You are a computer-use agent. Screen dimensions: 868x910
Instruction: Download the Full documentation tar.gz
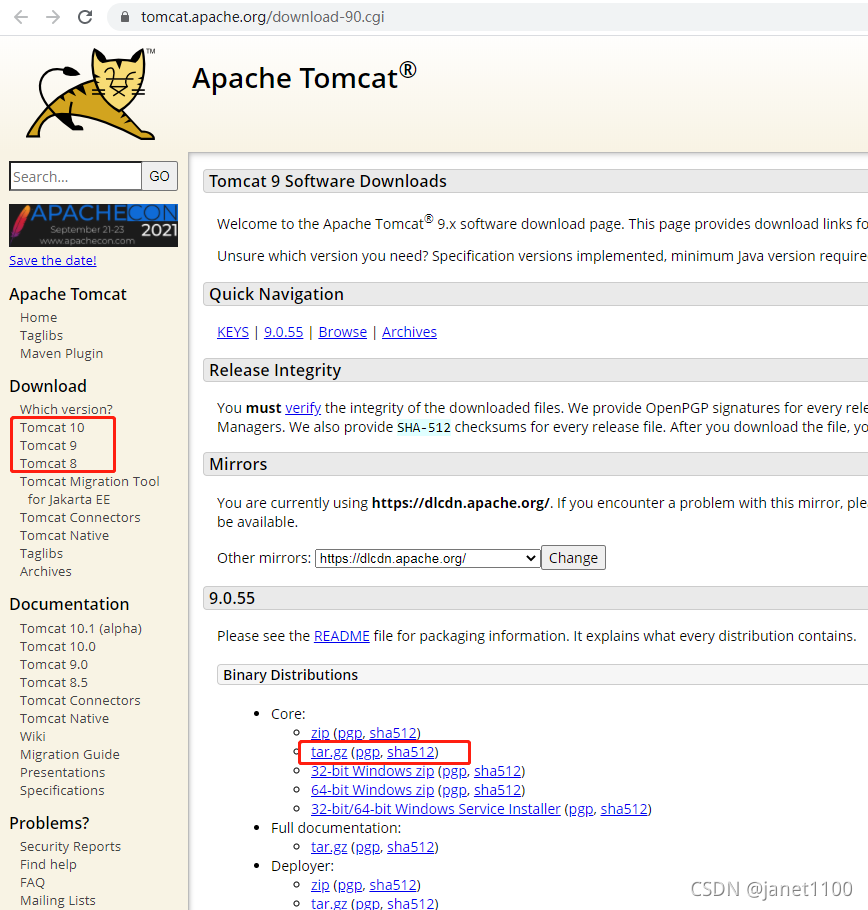(x=329, y=847)
